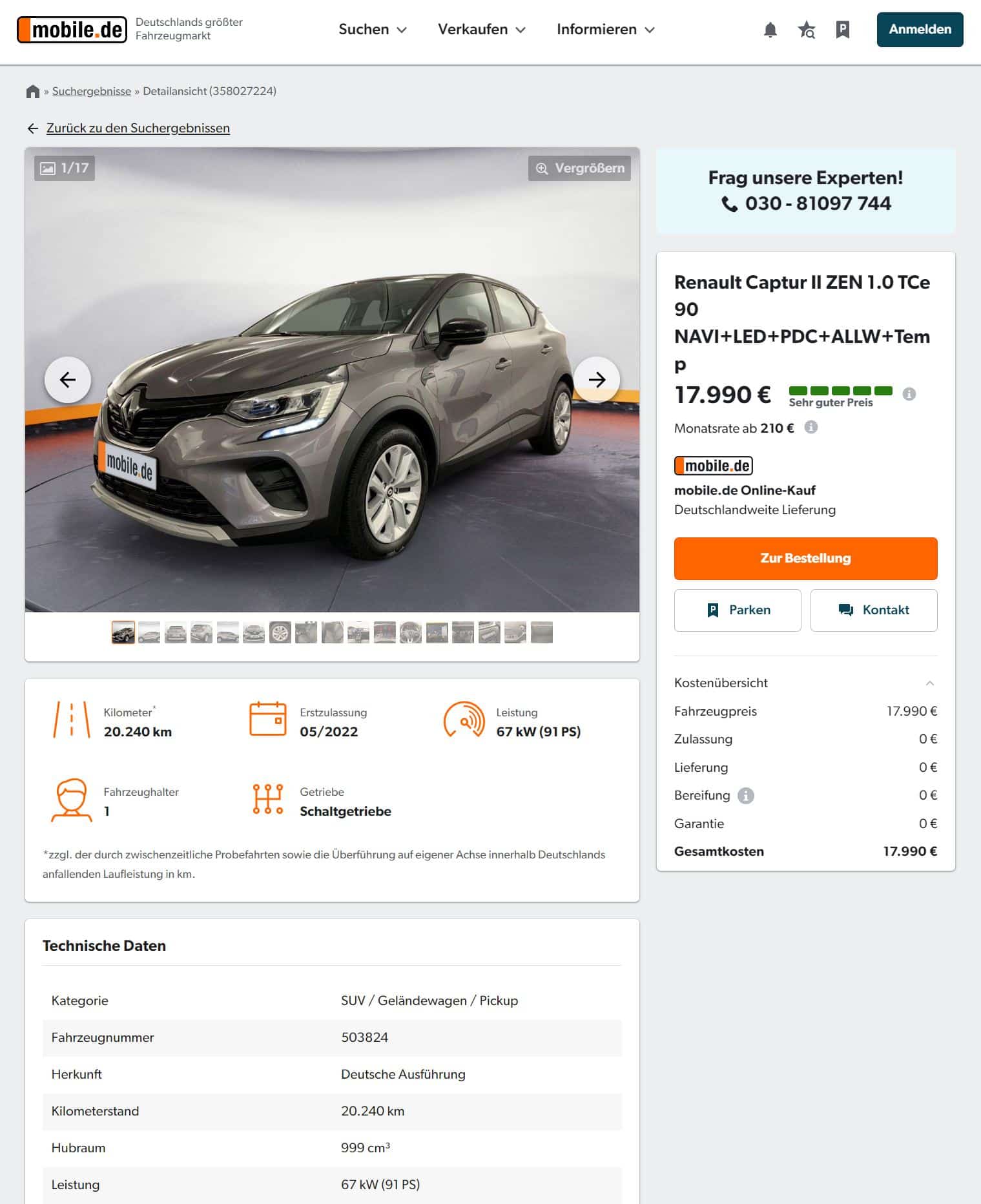The image size is (981, 1204).
Task: Click the Schaltgetriebe value
Action: (346, 811)
